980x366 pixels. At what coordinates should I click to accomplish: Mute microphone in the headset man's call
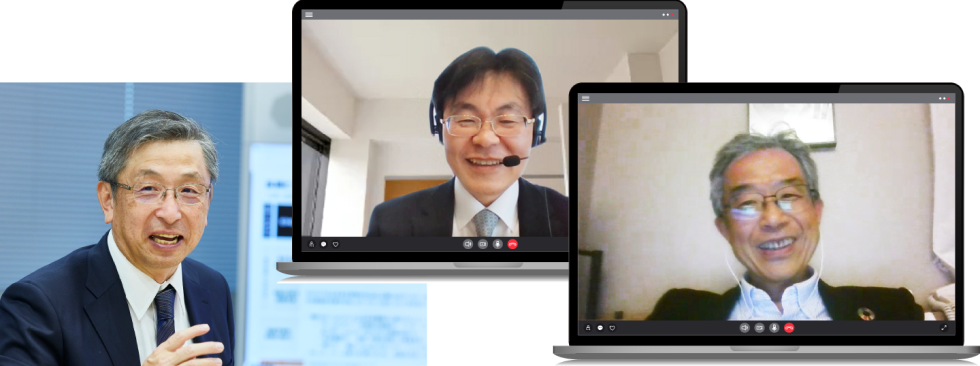(498, 244)
